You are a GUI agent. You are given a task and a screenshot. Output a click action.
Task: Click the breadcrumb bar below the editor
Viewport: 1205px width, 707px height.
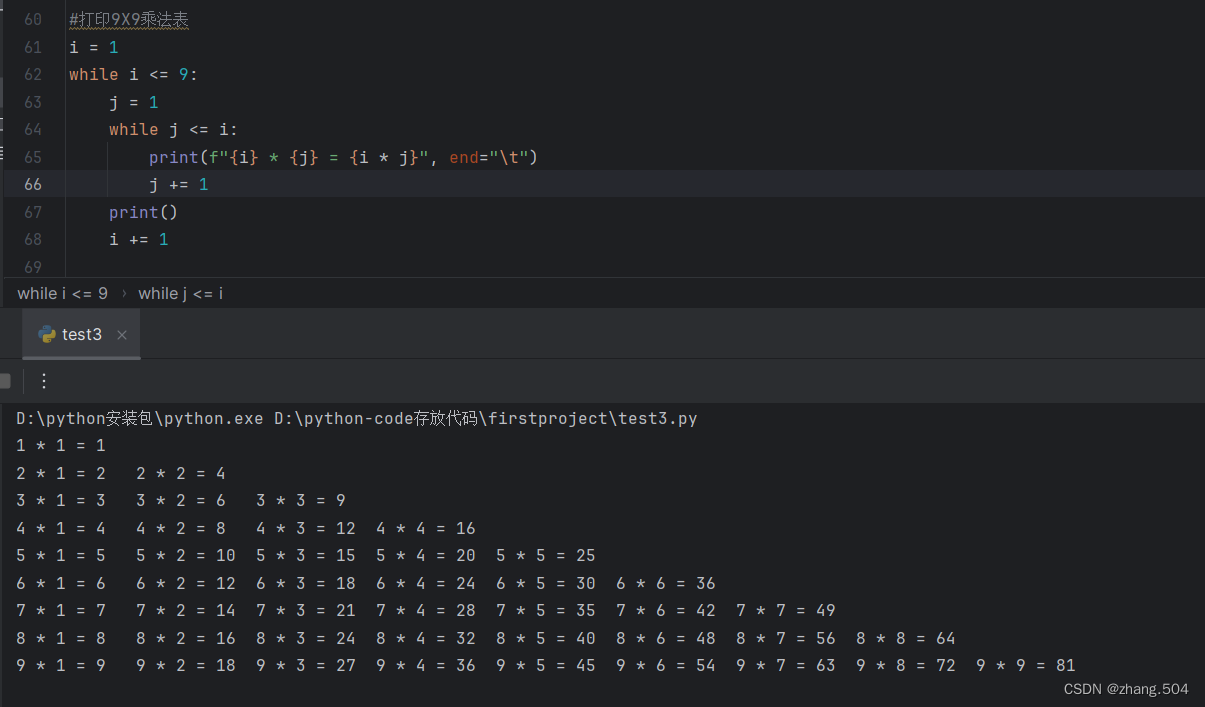(400, 293)
